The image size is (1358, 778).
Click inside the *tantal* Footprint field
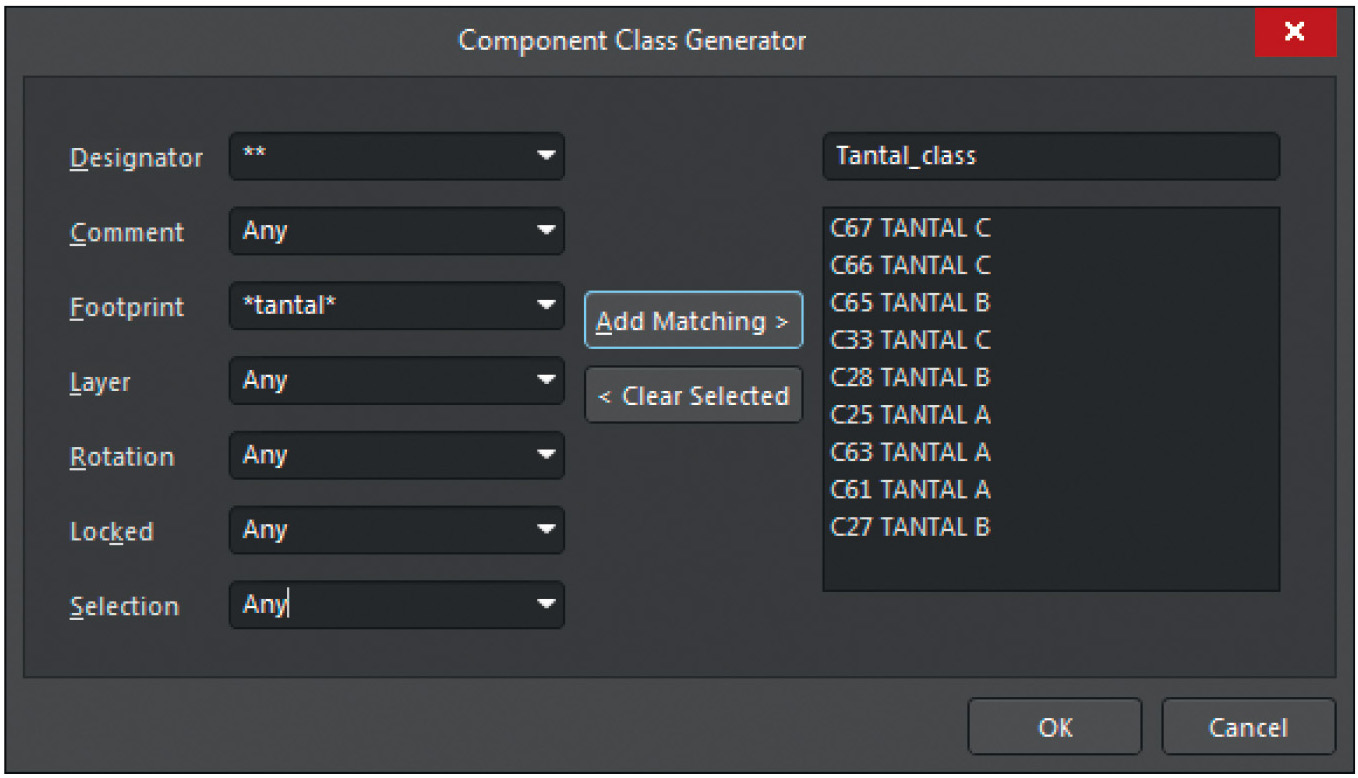(380, 305)
